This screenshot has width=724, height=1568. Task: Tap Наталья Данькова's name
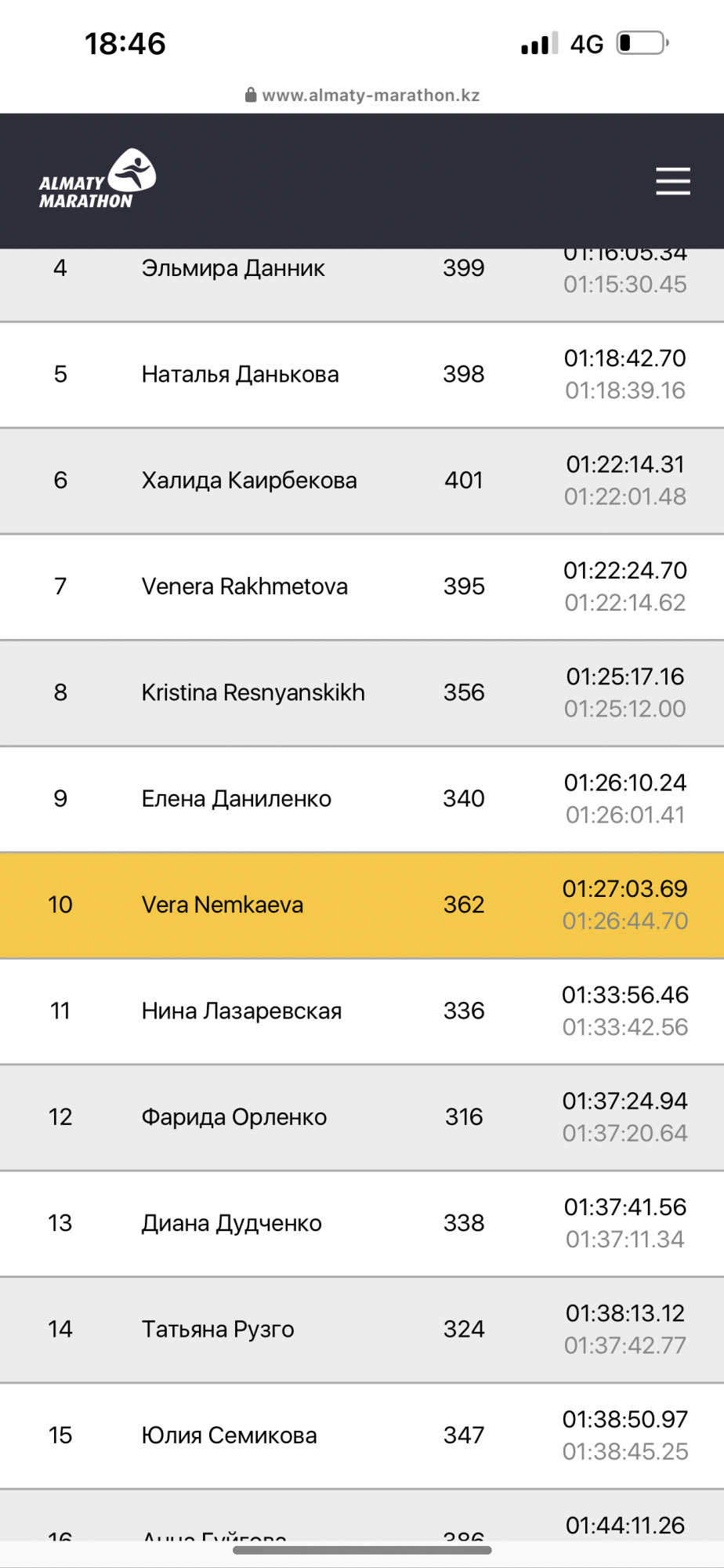click(240, 374)
